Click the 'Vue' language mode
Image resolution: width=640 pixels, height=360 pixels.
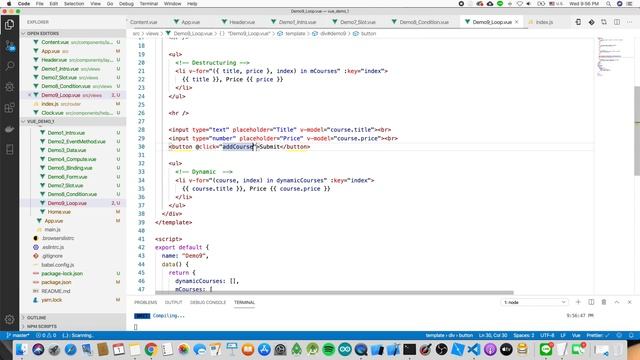coord(576,335)
